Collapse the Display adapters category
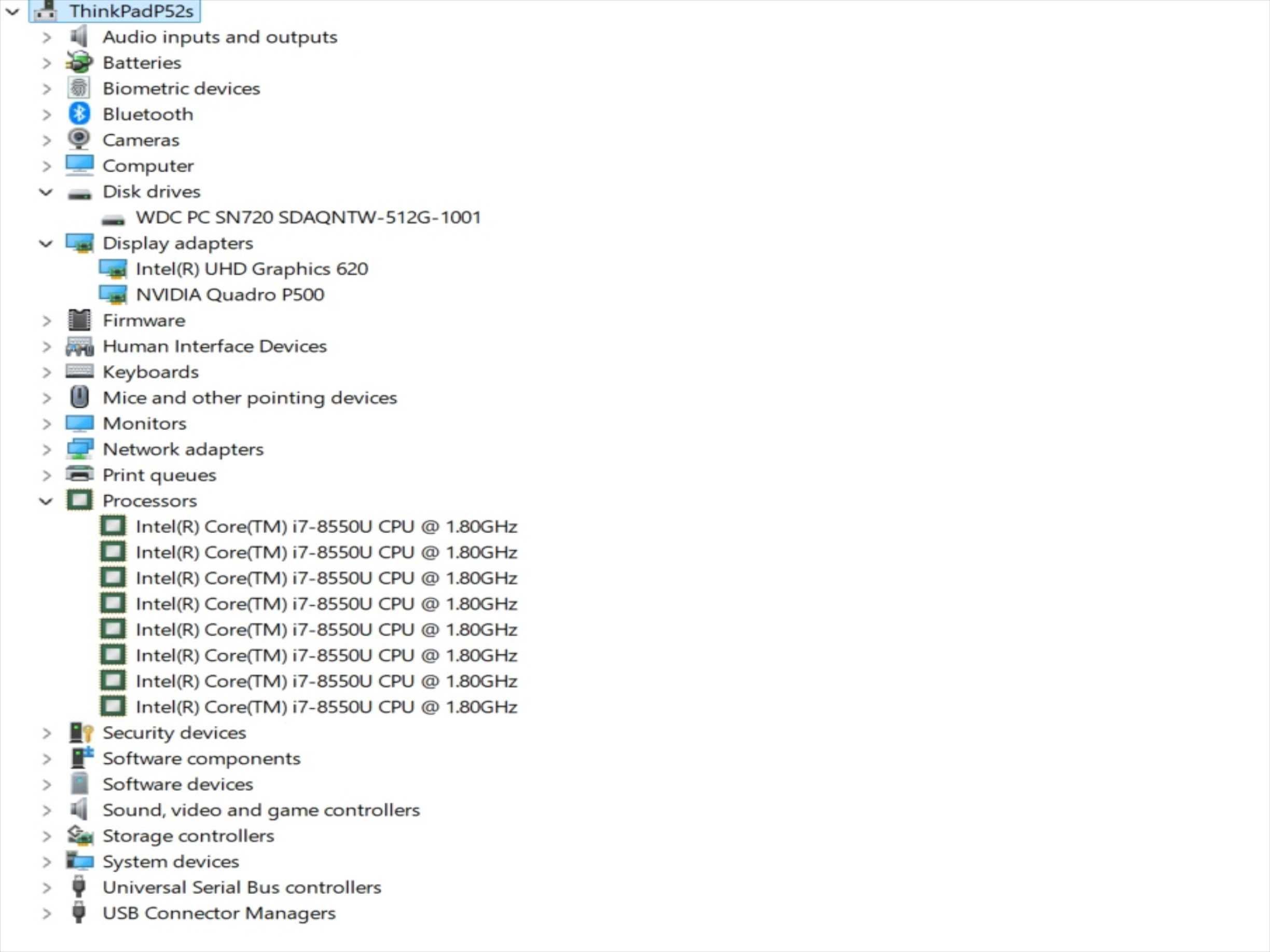1270x952 pixels. click(46, 243)
